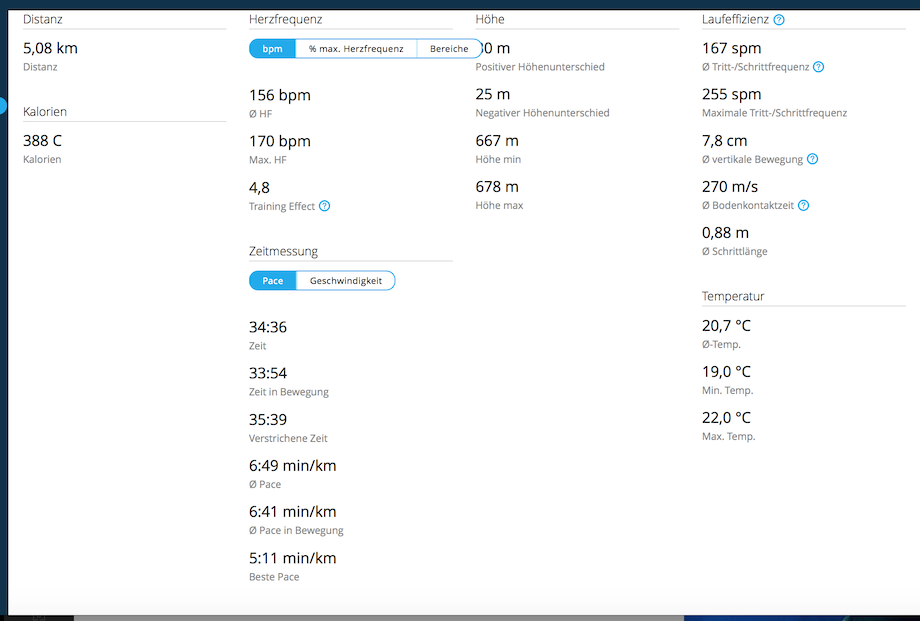Select the bpm heart rate option
Image resolution: width=920 pixels, height=621 pixels.
click(272, 49)
